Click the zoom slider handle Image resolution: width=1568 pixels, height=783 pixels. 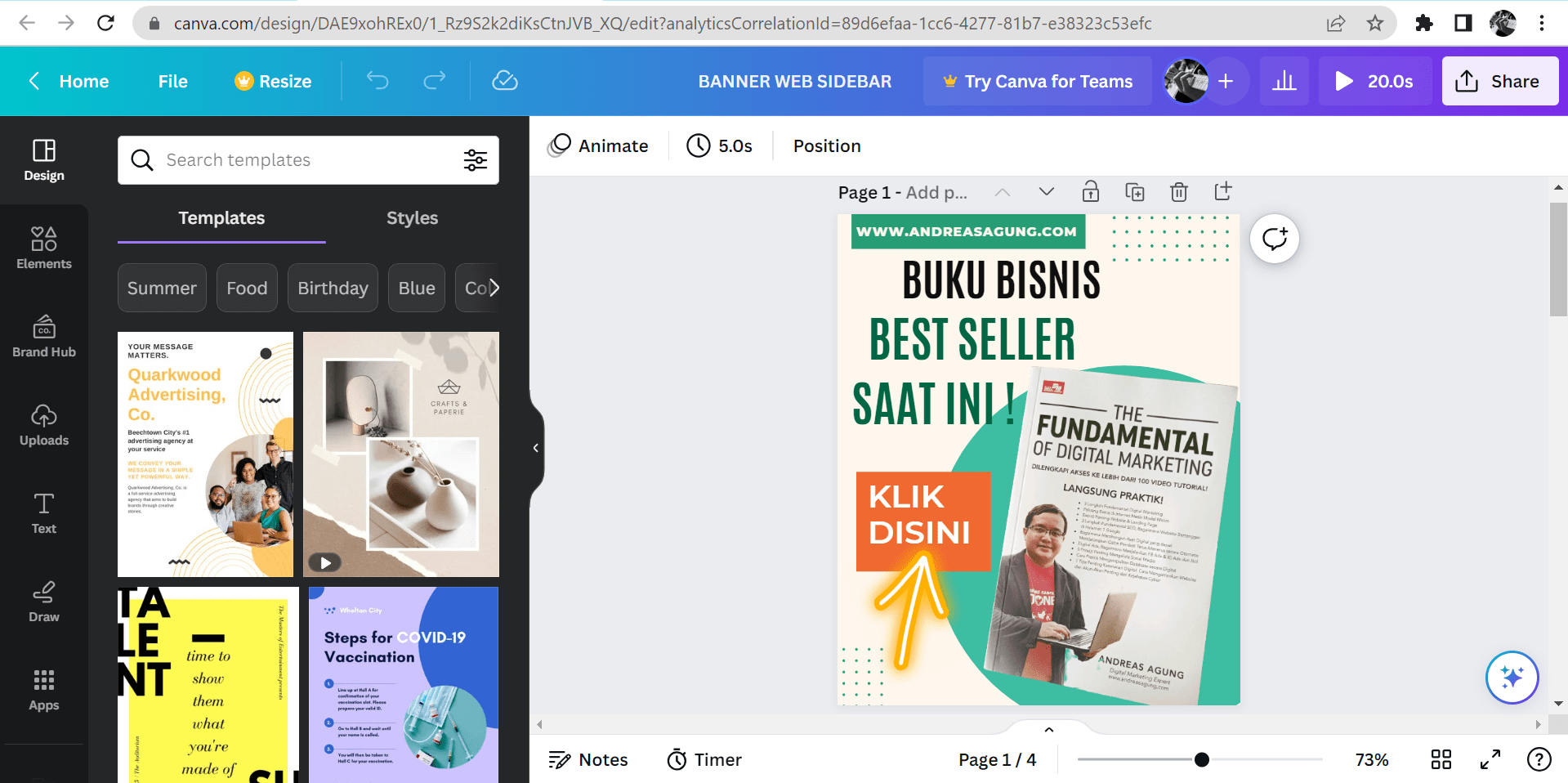(1201, 760)
